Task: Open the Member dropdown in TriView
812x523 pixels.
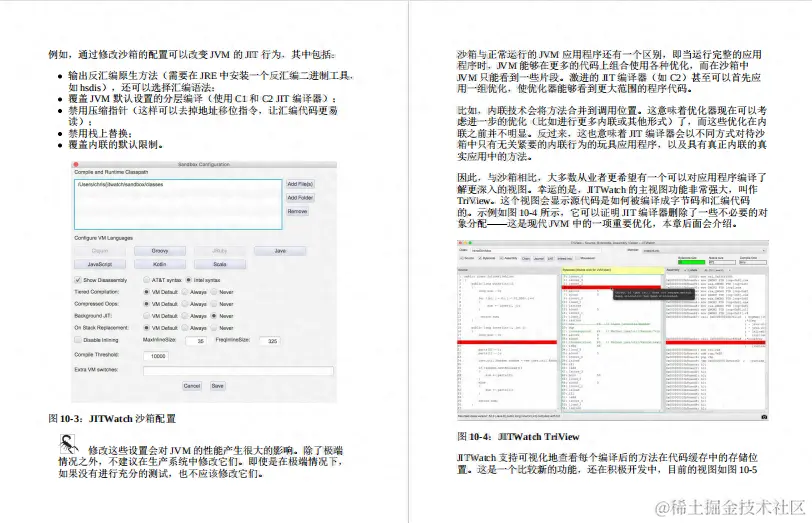Action: tap(703, 251)
